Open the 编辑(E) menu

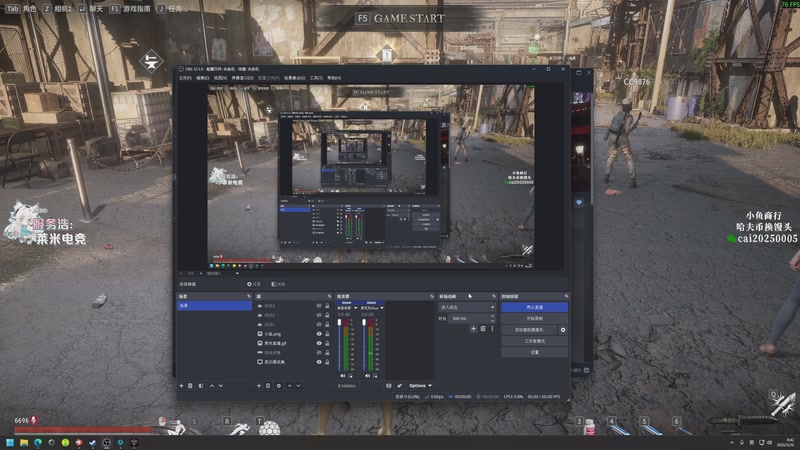[x=203, y=78]
